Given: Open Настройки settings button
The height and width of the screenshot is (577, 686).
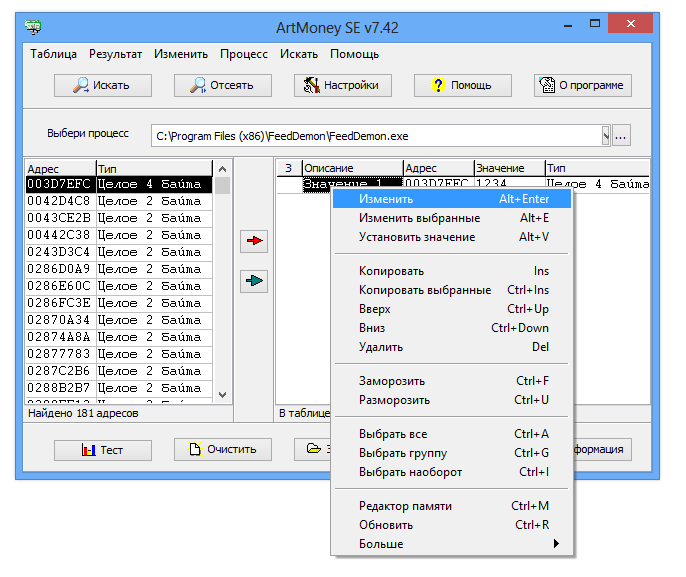Looking at the screenshot, I should click(343, 85).
